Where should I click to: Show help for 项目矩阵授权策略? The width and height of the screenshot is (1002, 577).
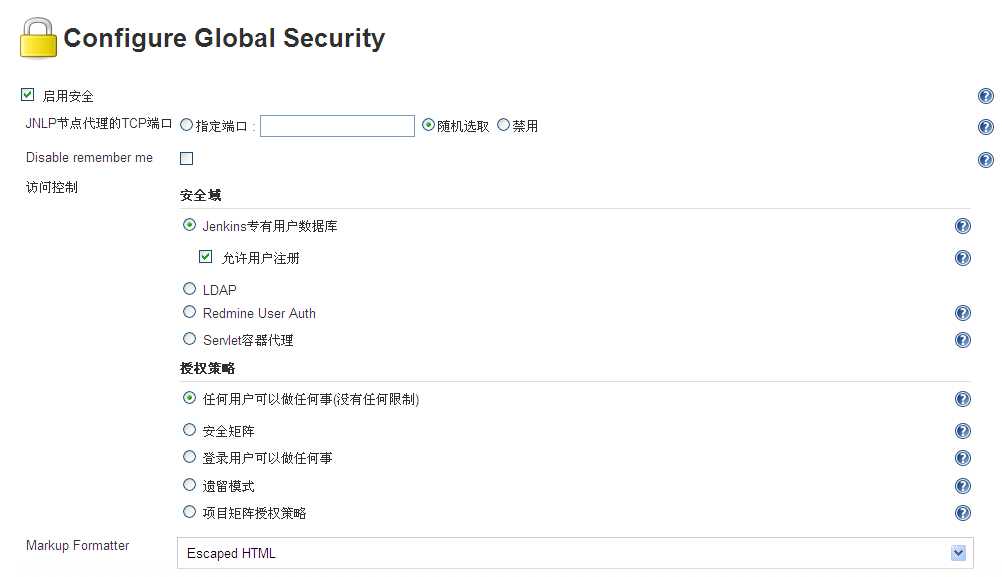[x=963, y=513]
